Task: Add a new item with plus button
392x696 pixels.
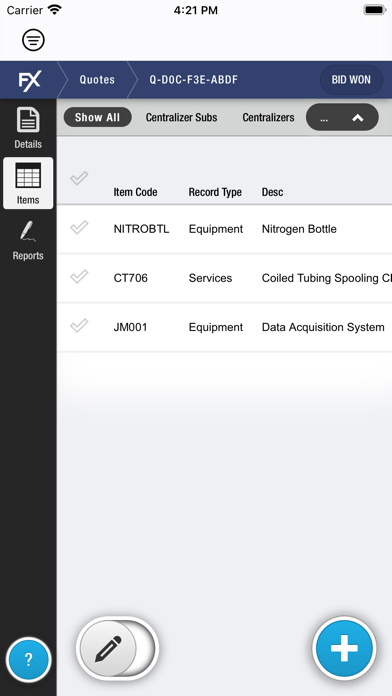Action: (344, 648)
